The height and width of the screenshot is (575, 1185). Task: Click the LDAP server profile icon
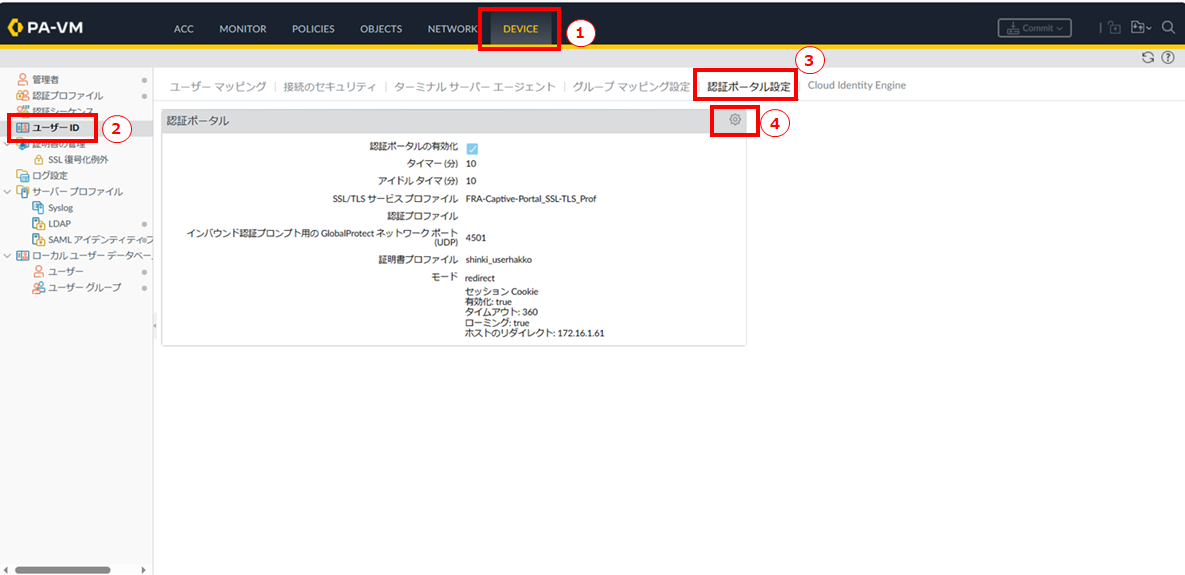[x=38, y=224]
